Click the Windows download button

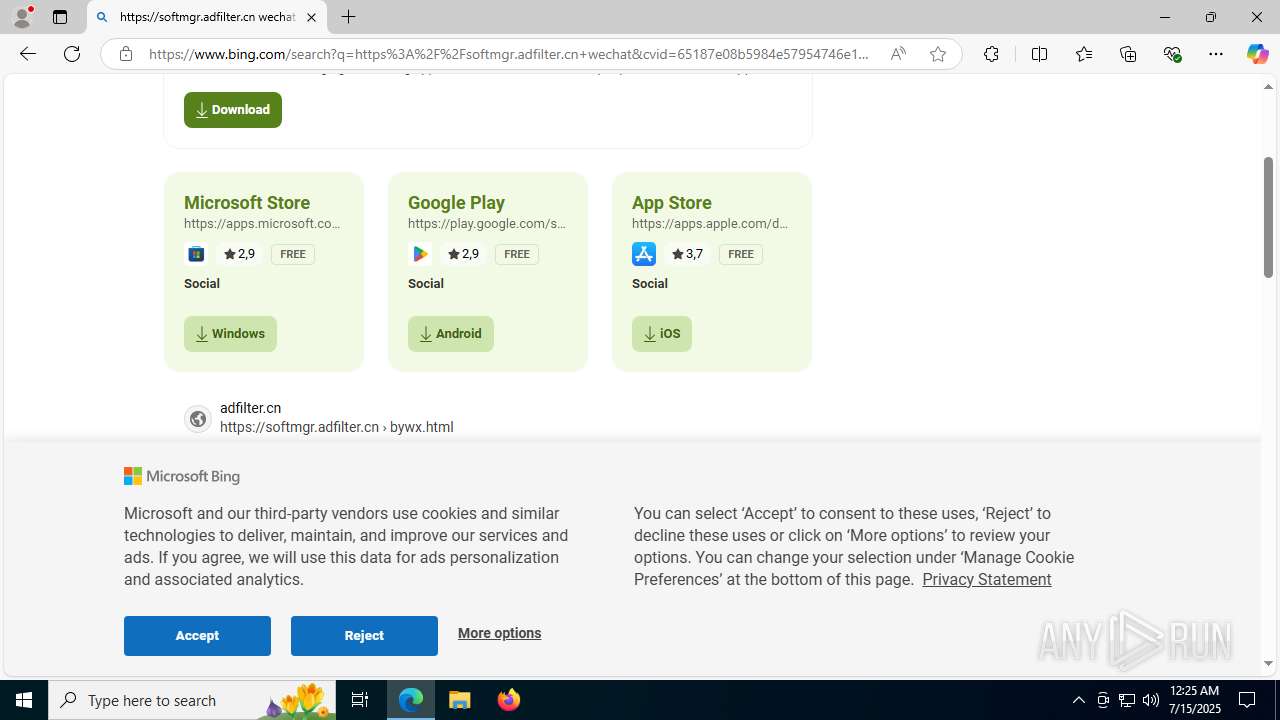click(230, 334)
